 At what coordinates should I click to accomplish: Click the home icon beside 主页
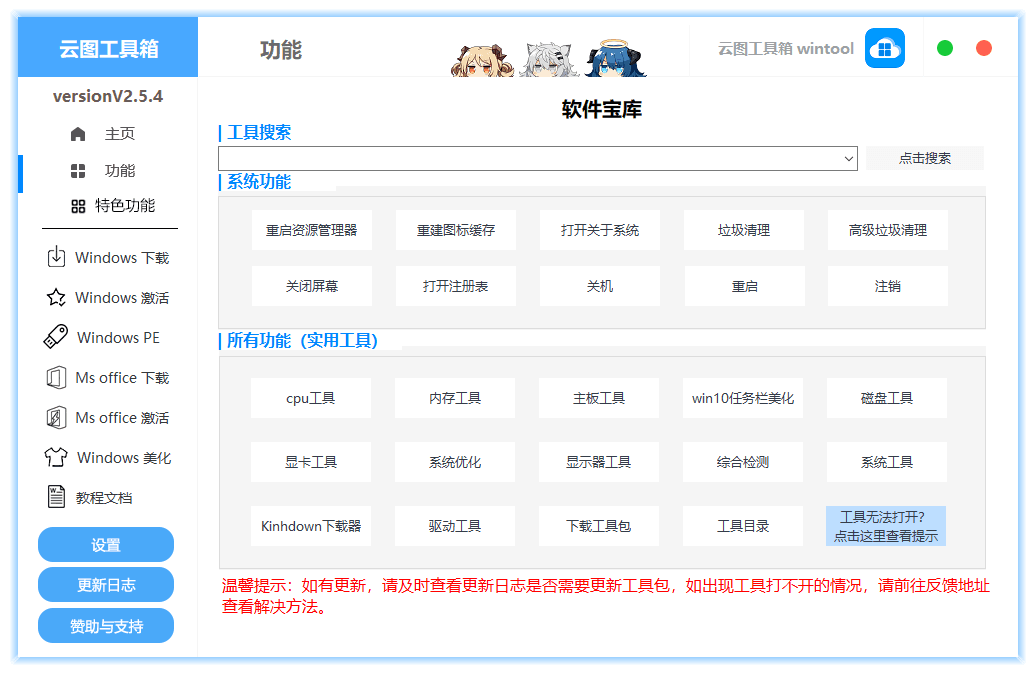[x=78, y=134]
